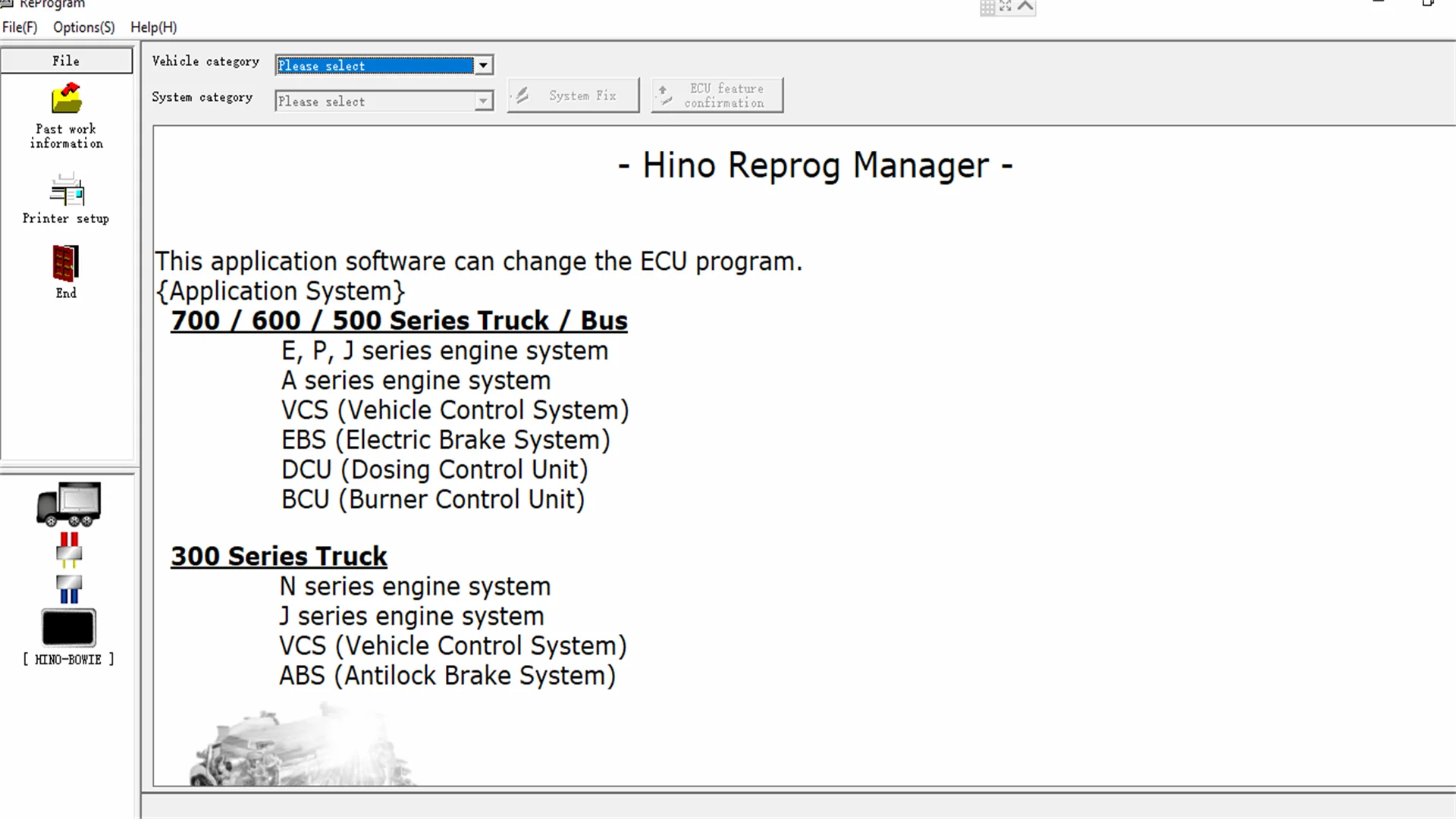Click the System category label
The image size is (1456, 819).
(x=202, y=97)
